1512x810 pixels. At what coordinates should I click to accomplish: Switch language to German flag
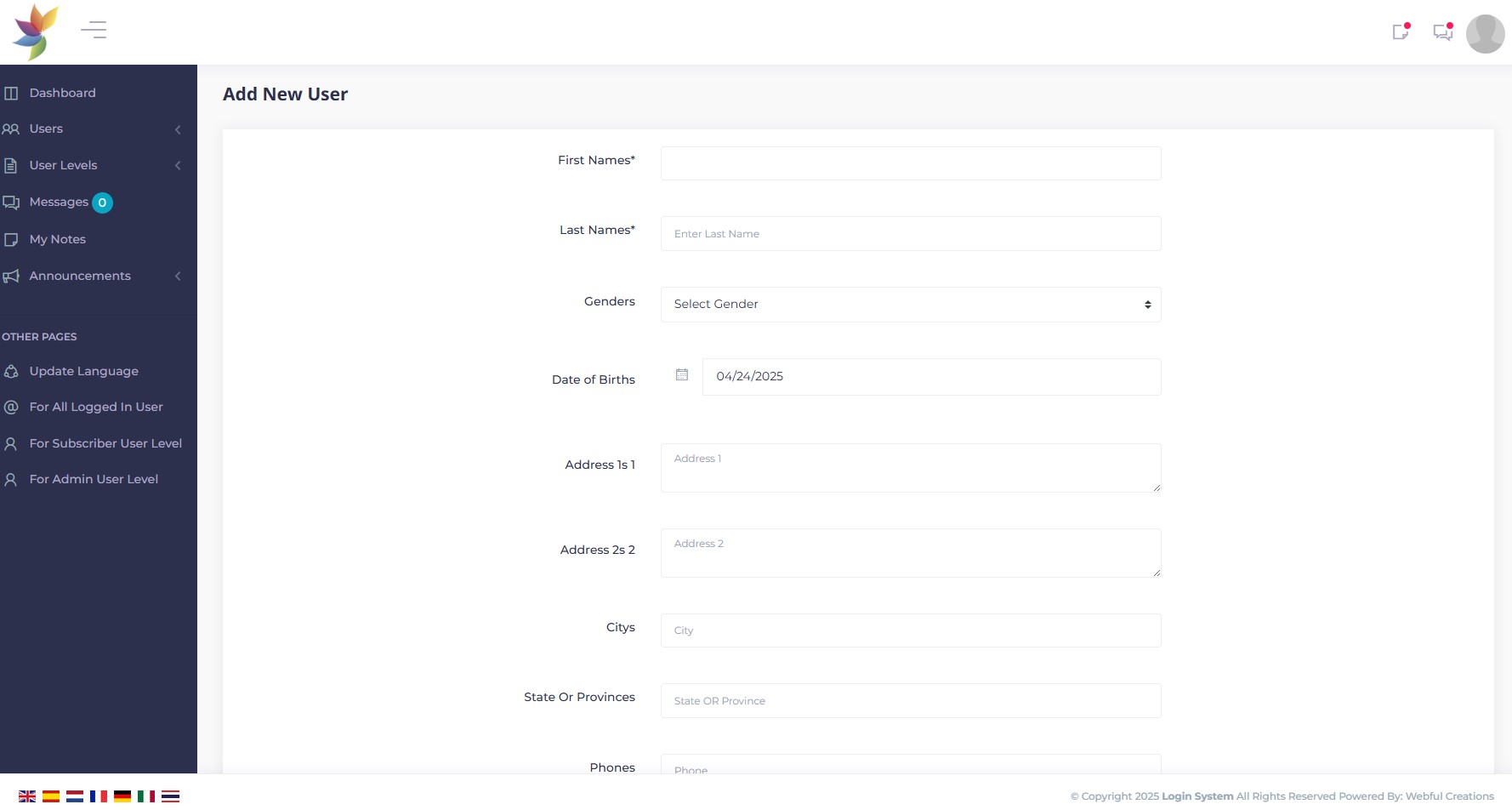pyautogui.click(x=122, y=796)
